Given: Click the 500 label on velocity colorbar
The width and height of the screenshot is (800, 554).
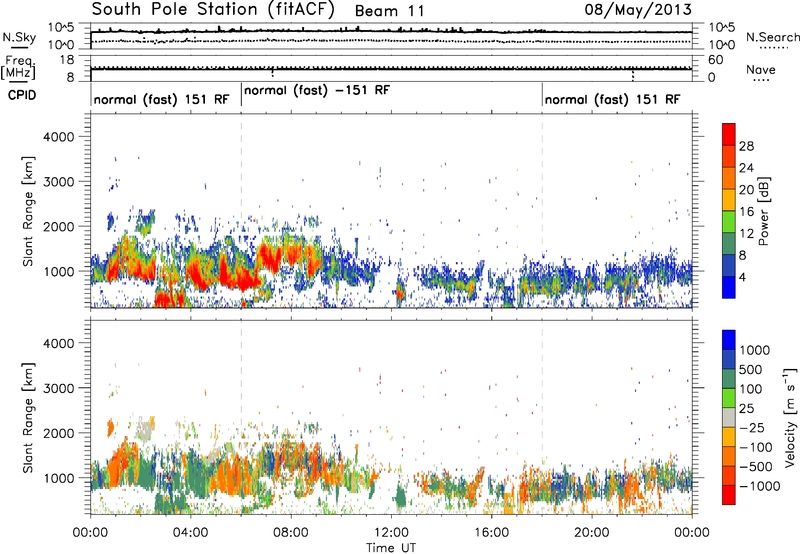Looking at the screenshot, I should [751, 369].
